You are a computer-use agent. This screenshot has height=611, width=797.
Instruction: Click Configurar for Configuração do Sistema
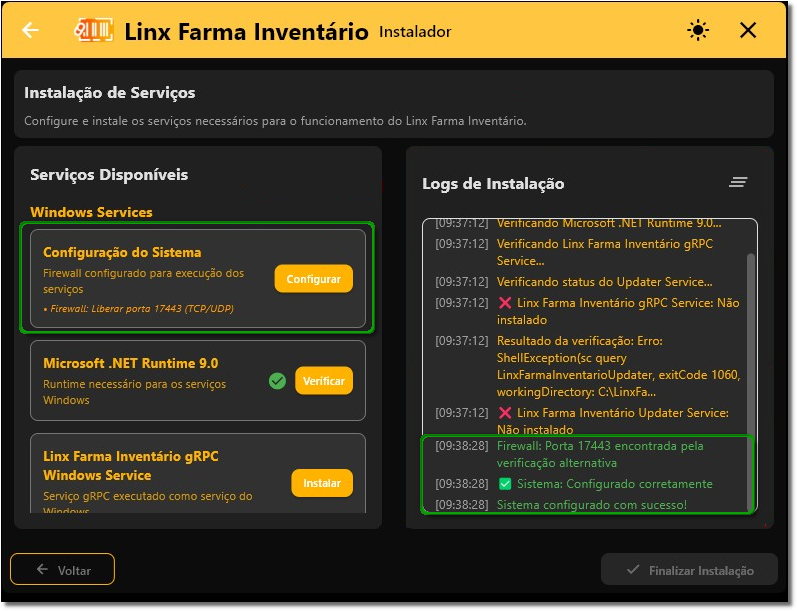click(x=314, y=279)
